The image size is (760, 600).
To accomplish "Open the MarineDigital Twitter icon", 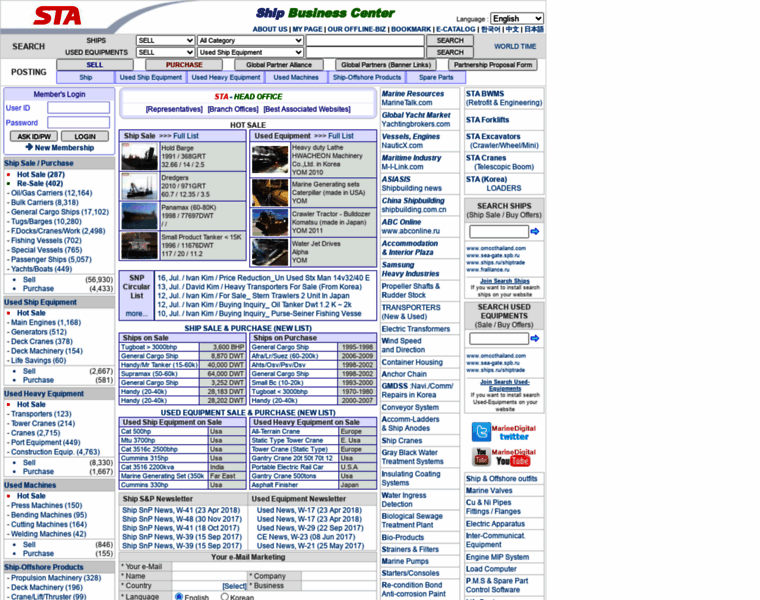I will tap(481, 432).
